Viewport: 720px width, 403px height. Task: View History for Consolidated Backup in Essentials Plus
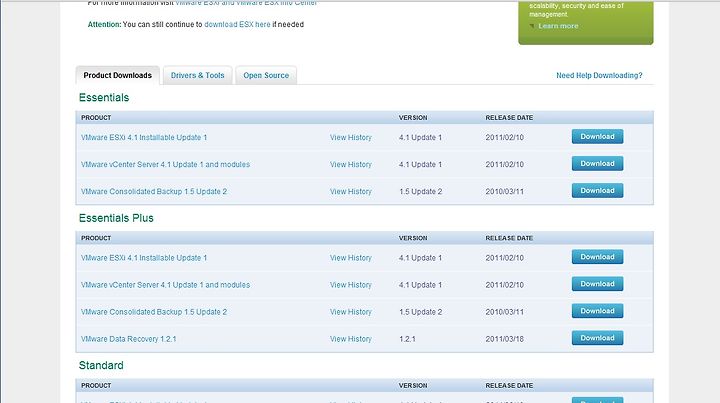350,312
